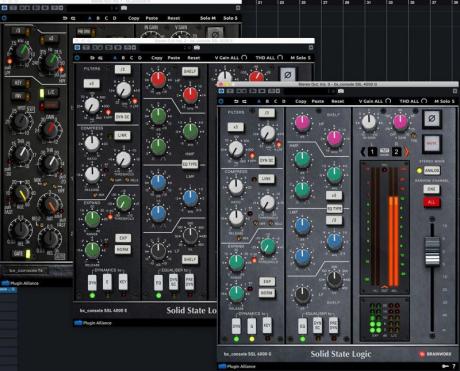The width and height of the screenshot is (460, 371).
Task: Click Solo M in the back window toolbar
Action: (x=208, y=18)
